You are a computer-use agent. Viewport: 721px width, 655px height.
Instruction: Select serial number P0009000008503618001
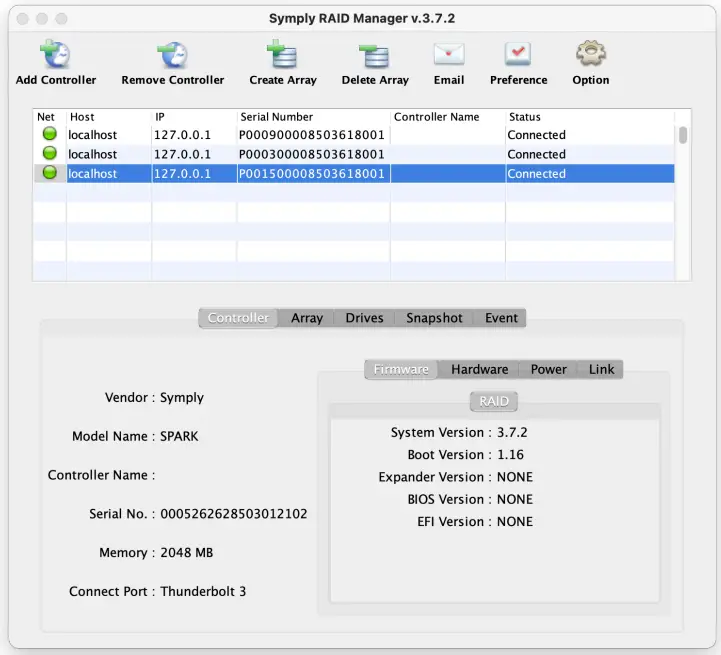click(311, 135)
